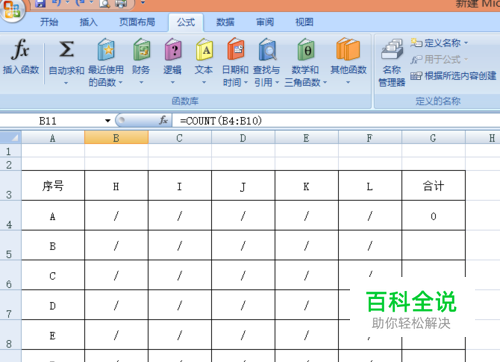The height and width of the screenshot is (362, 500).
Task: Expand the 自动求和 dropdown arrow
Action: click(66, 83)
